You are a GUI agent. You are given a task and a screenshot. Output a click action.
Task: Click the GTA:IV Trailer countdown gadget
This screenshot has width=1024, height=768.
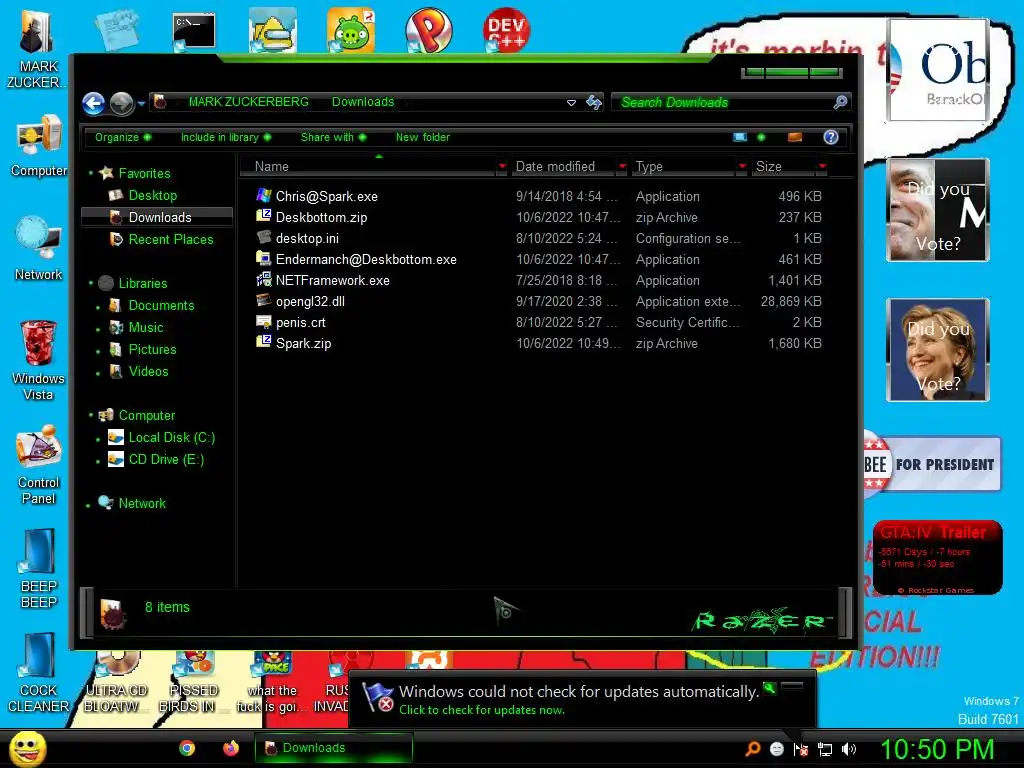click(x=937, y=557)
